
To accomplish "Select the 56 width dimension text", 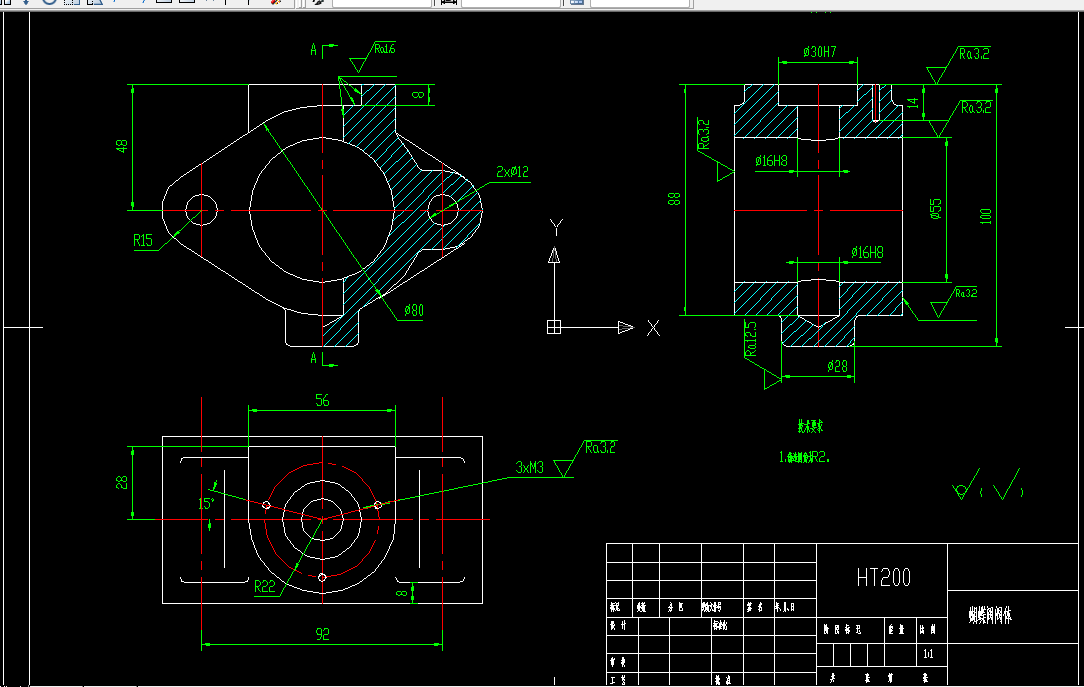I will tap(322, 400).
